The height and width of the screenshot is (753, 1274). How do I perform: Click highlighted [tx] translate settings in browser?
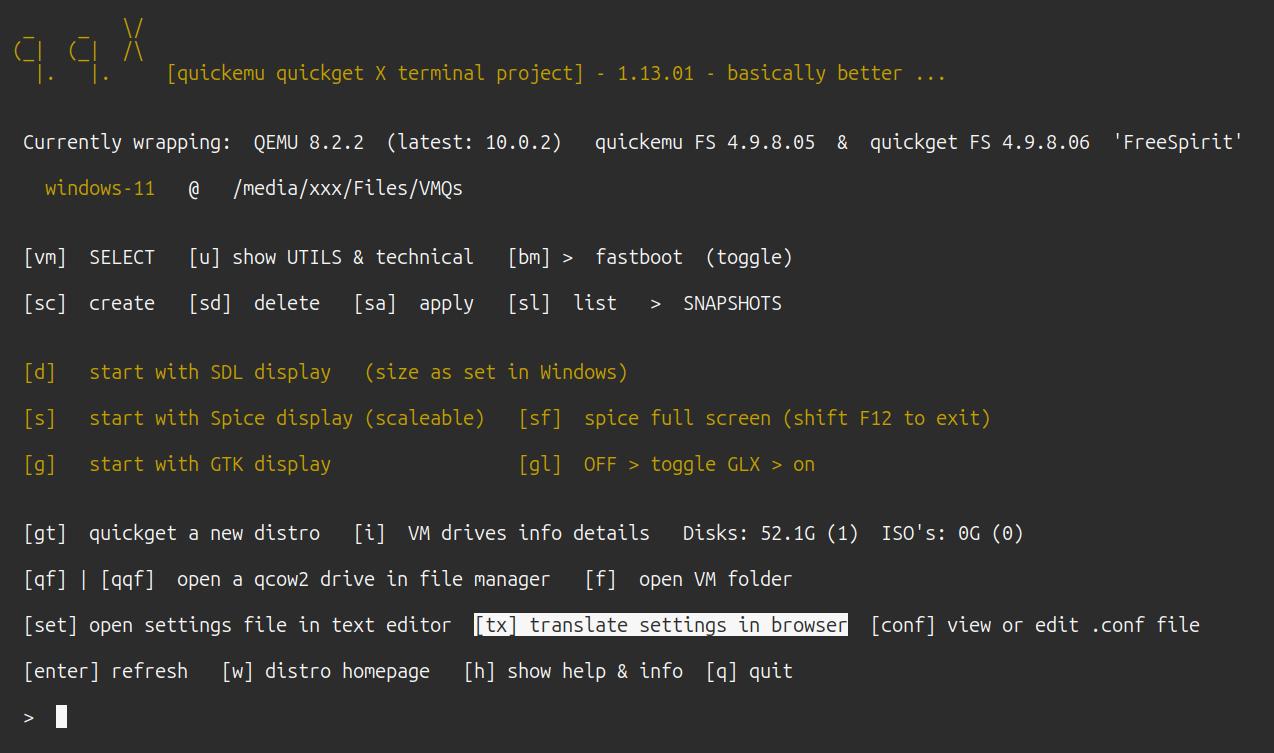pos(661,626)
